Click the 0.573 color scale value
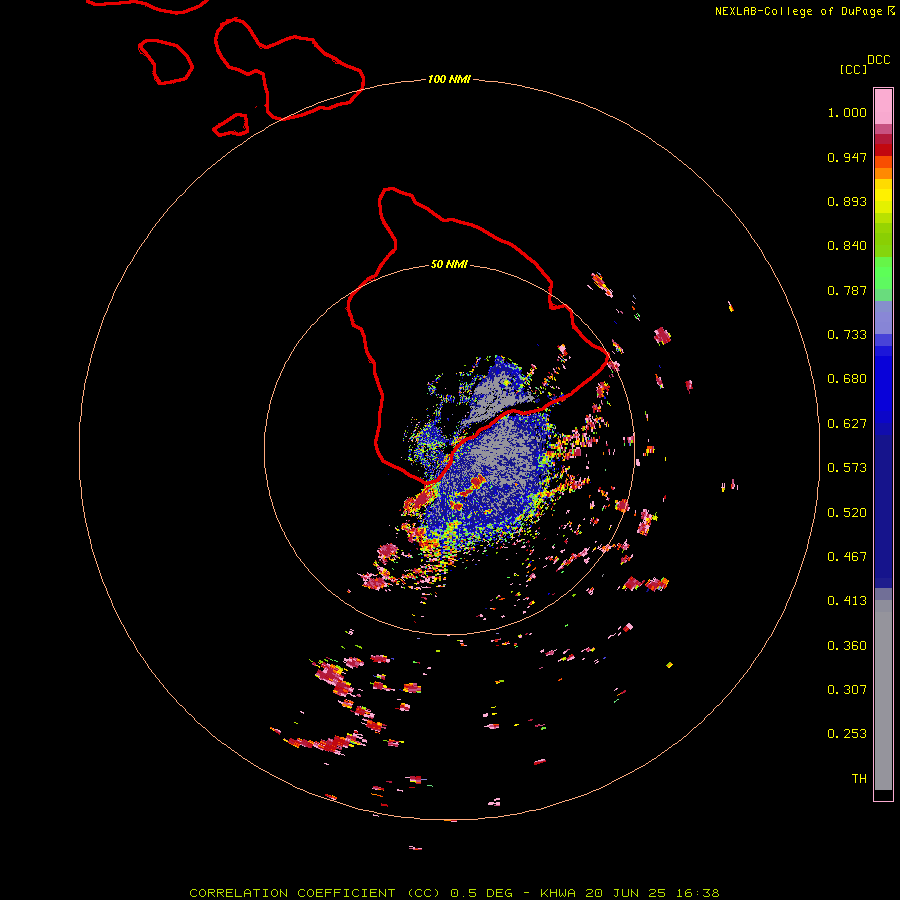900x900 pixels. click(x=847, y=468)
